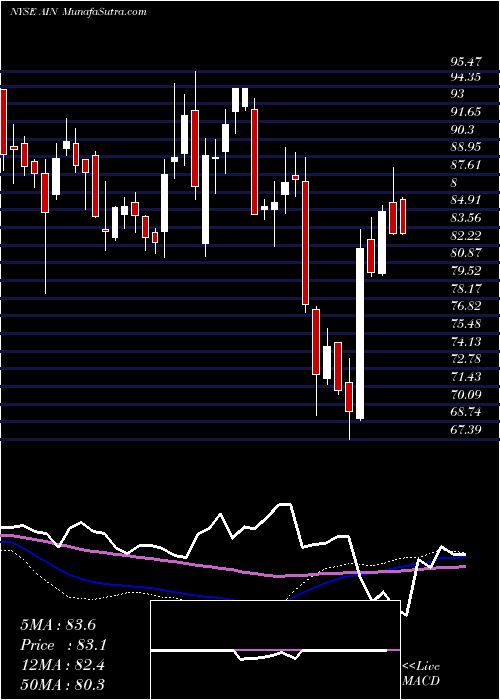
Task: Click the 91.65 price axis label
Action: [465, 112]
